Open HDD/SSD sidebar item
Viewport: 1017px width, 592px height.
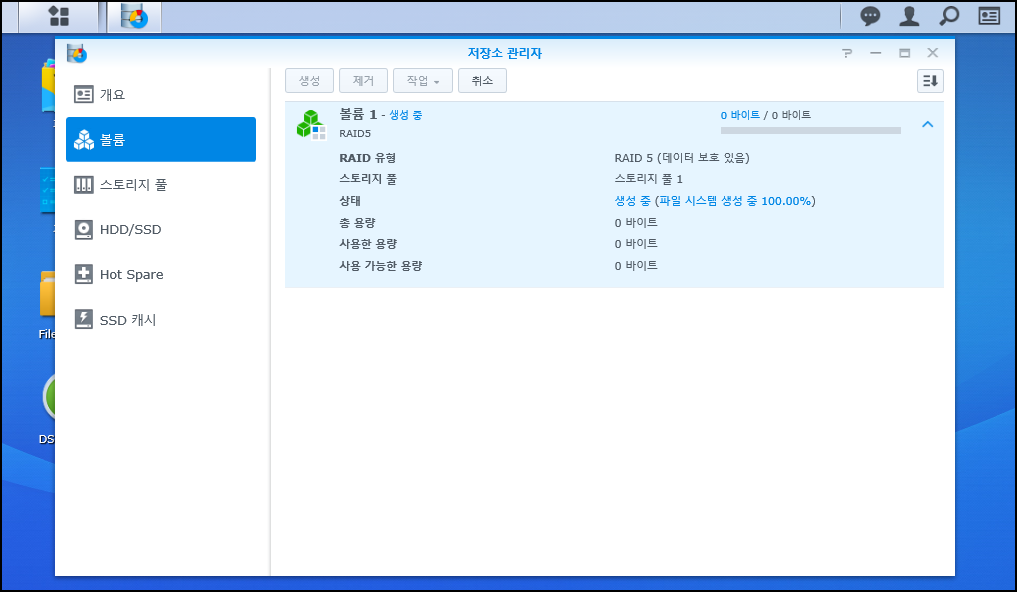coord(161,230)
